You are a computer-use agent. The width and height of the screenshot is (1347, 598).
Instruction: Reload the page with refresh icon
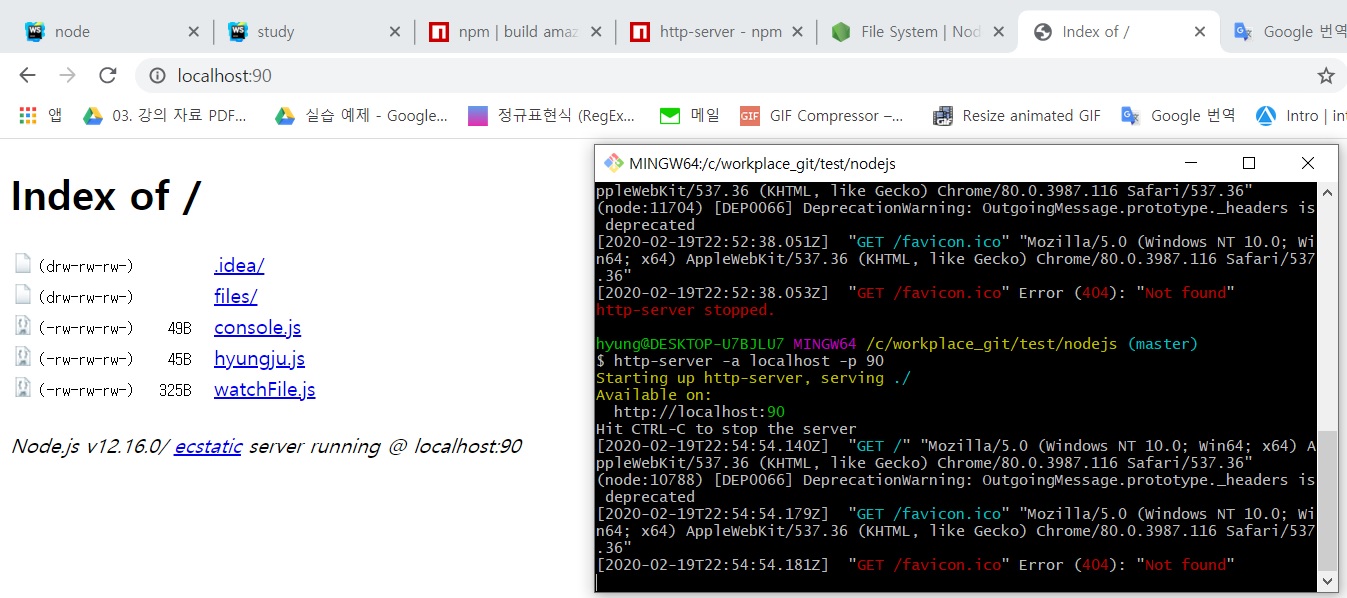click(108, 76)
